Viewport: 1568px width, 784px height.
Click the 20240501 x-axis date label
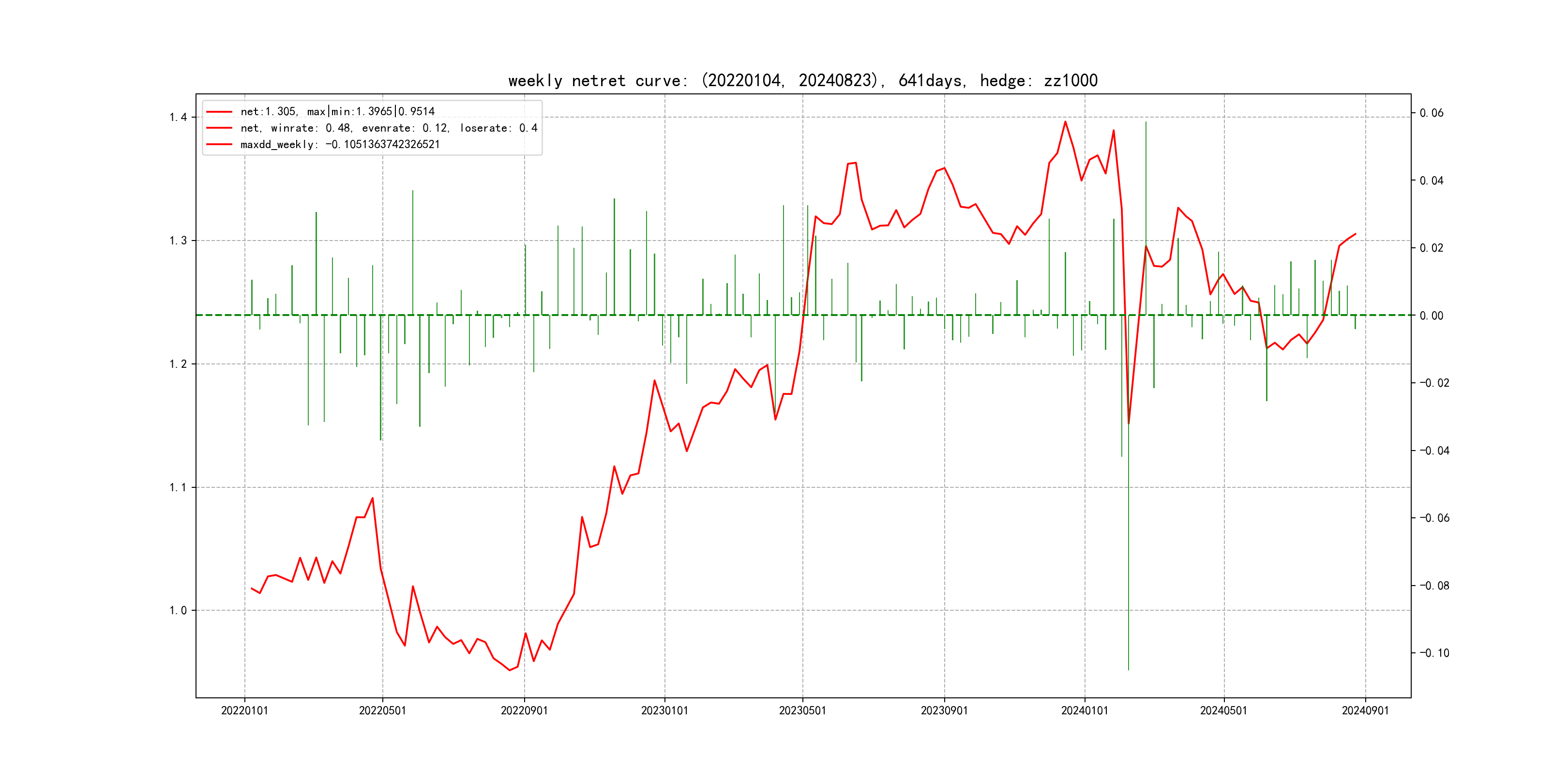pyautogui.click(x=1223, y=710)
